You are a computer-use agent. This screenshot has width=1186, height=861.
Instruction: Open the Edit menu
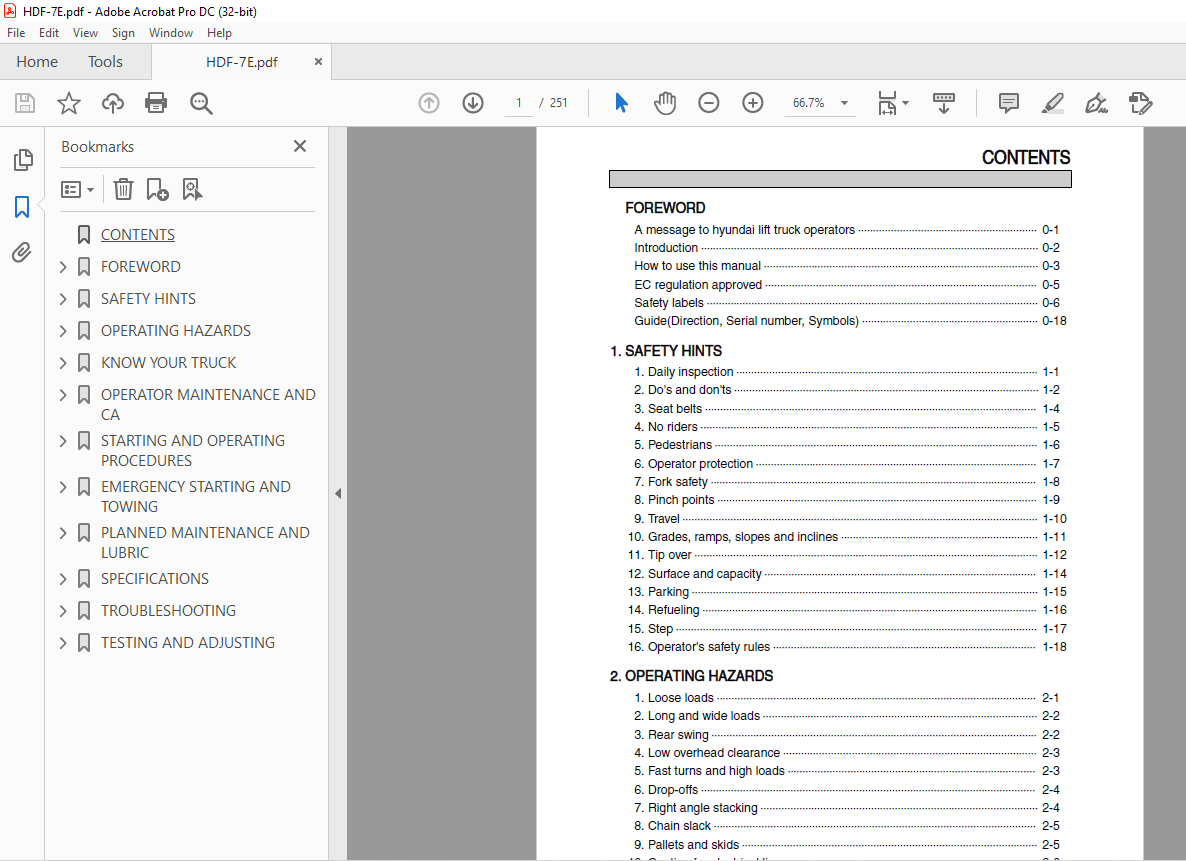[49, 33]
